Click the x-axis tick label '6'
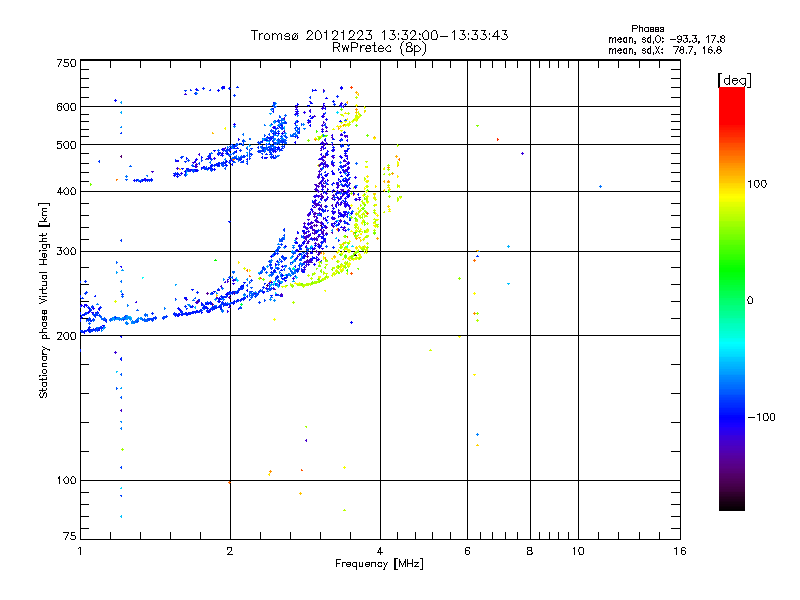Screen dimensions: 800x600 click(467, 551)
